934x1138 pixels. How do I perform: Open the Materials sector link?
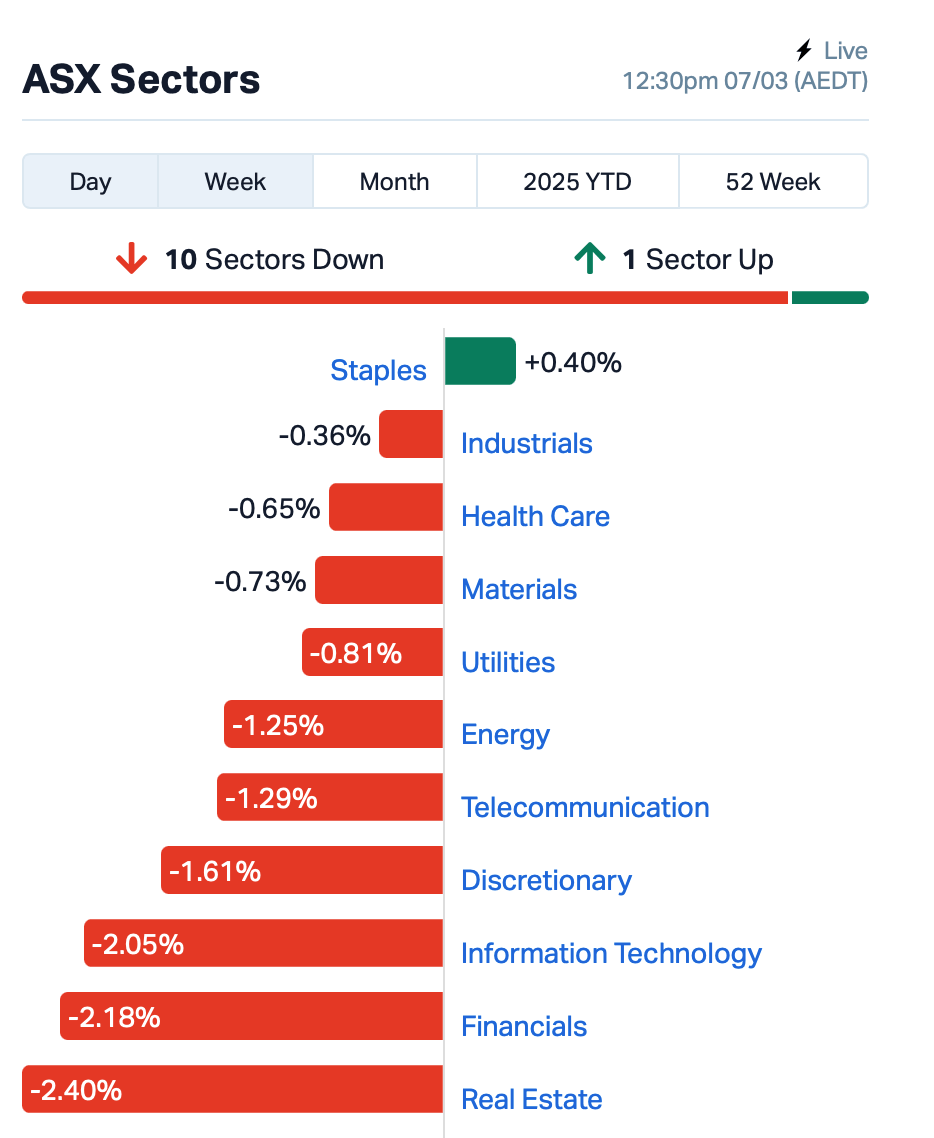click(519, 589)
